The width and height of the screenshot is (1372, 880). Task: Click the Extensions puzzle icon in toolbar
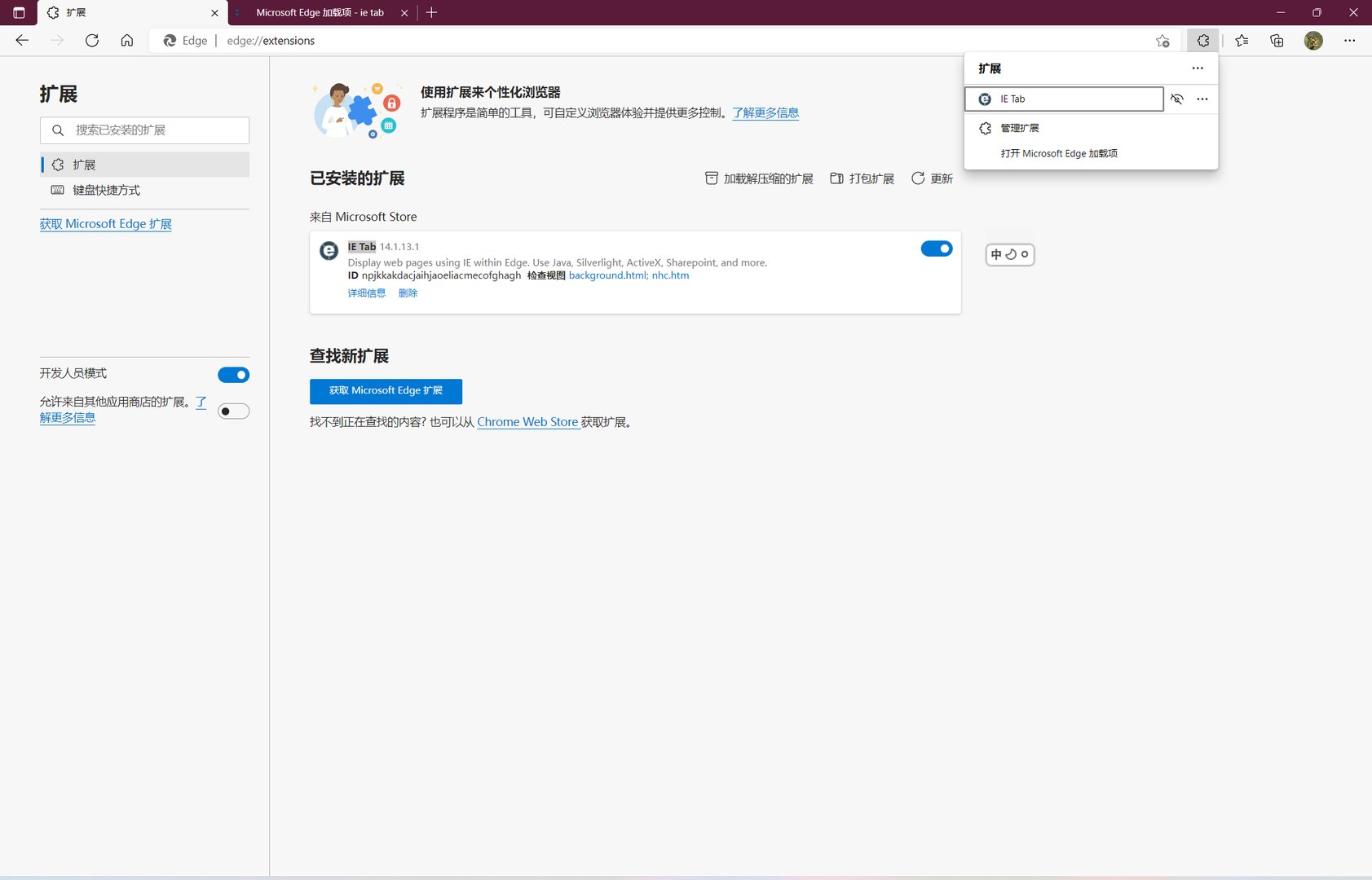point(1202,41)
